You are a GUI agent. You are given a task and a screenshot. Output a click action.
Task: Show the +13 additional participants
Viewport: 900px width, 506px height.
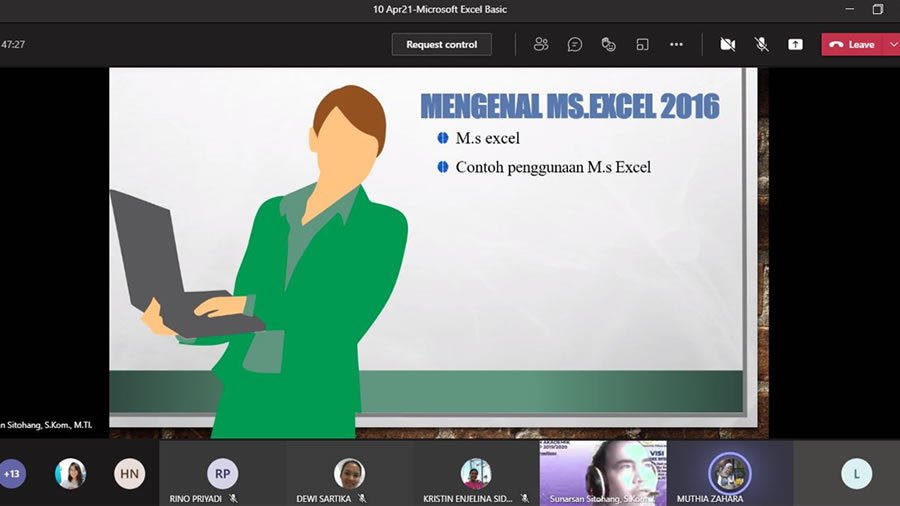click(12, 473)
